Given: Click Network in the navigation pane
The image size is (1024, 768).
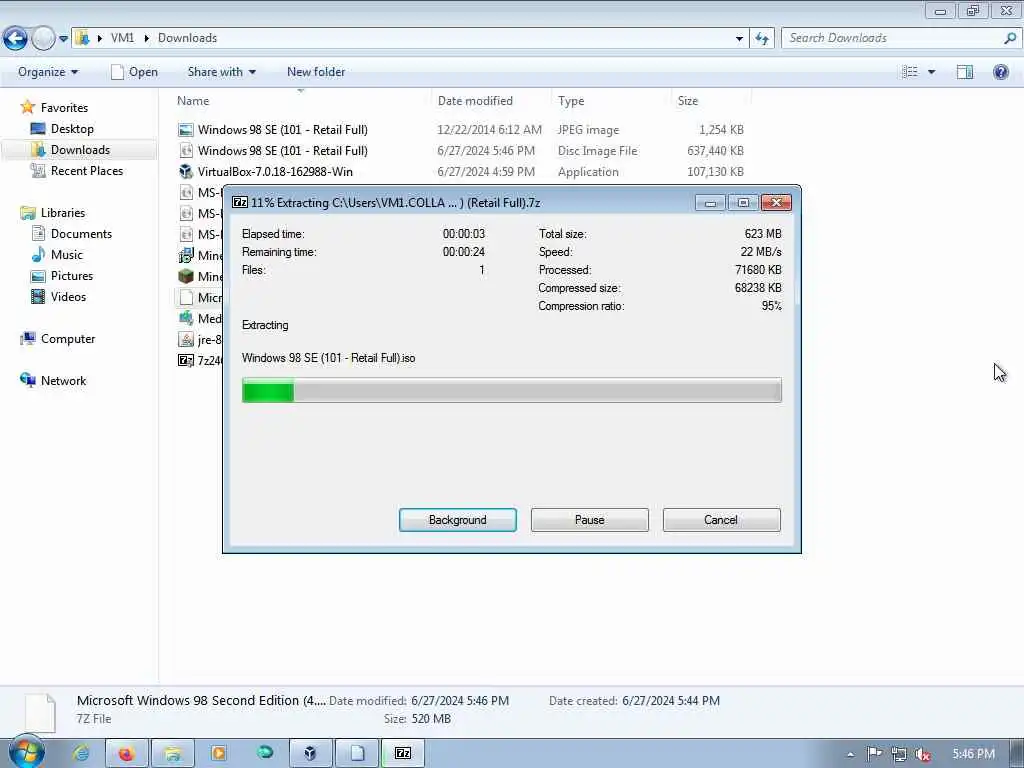Looking at the screenshot, I should tap(63, 381).
